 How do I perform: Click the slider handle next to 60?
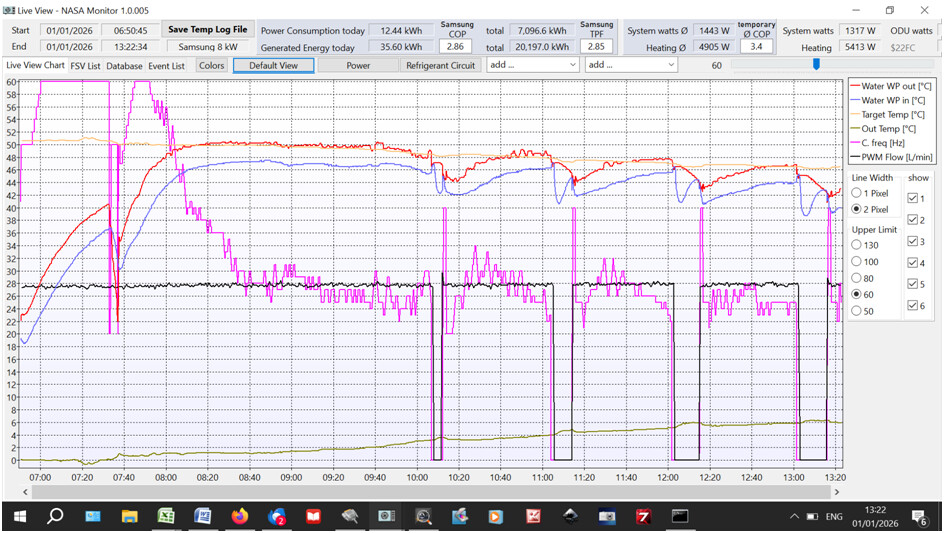tap(816, 65)
